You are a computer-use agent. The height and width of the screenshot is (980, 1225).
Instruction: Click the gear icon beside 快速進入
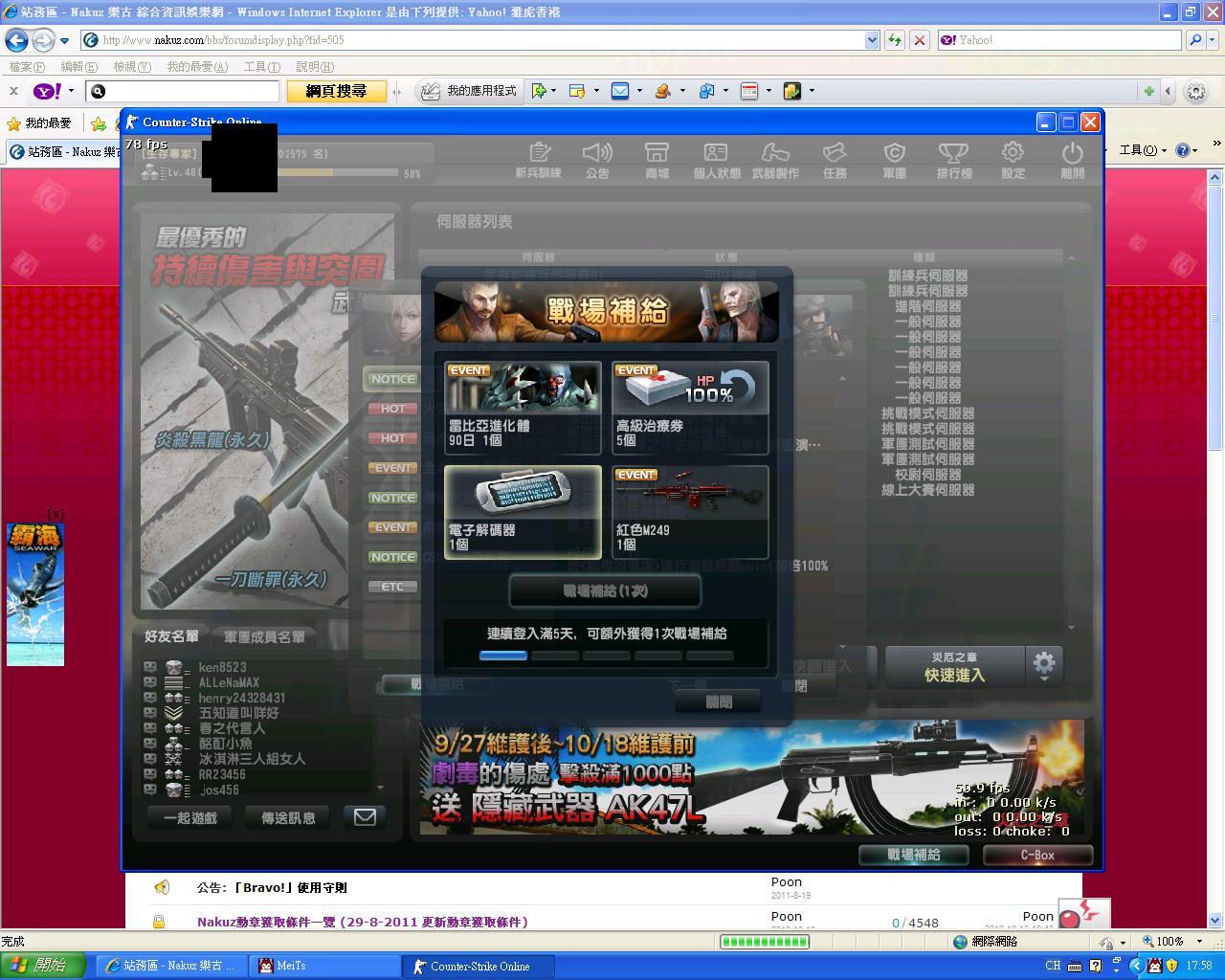coord(1044,663)
